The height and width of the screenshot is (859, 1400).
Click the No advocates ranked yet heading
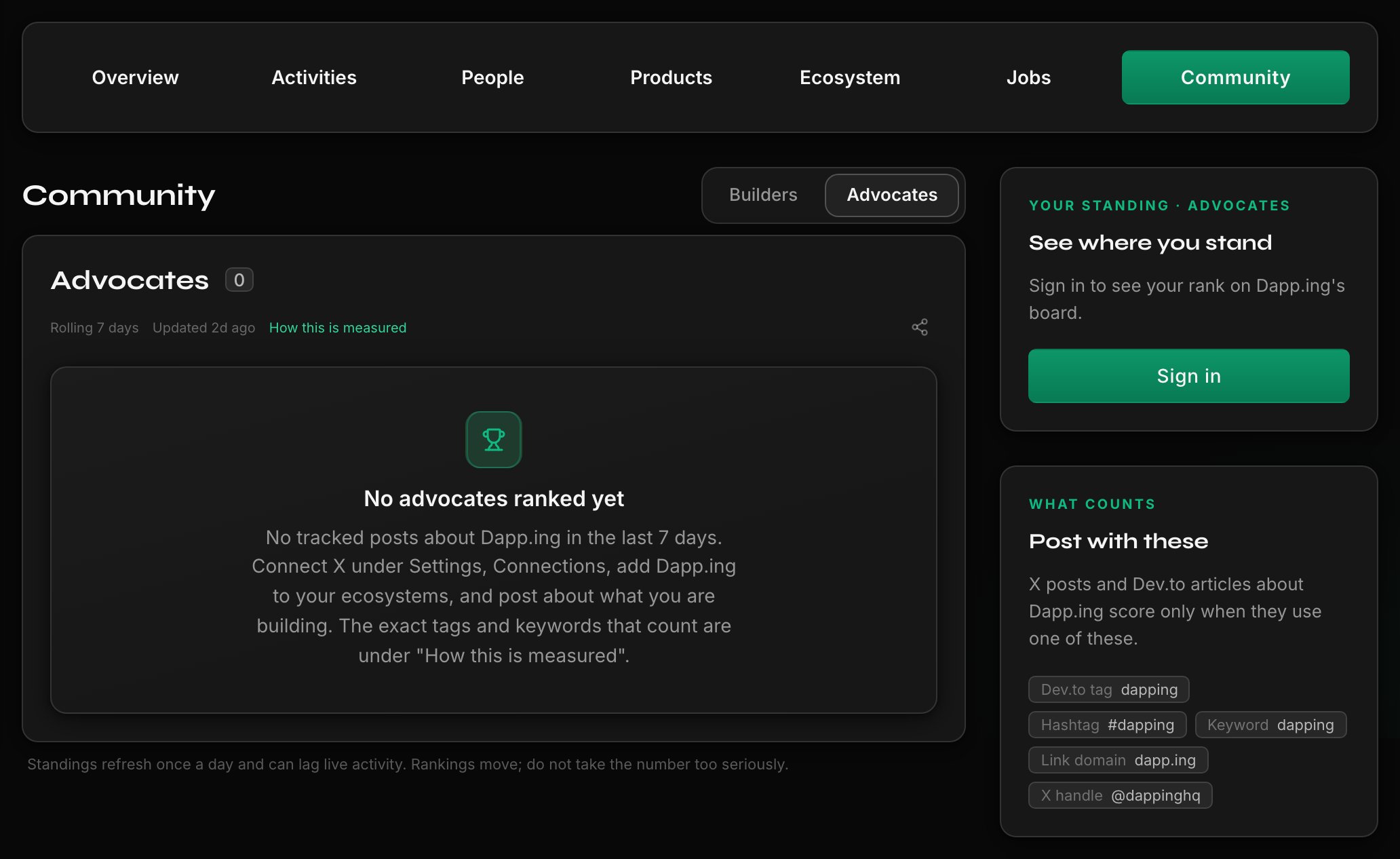pyautogui.click(x=494, y=499)
